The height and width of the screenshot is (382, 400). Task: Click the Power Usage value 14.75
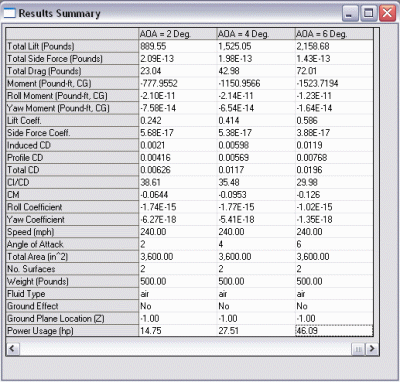pos(178,331)
